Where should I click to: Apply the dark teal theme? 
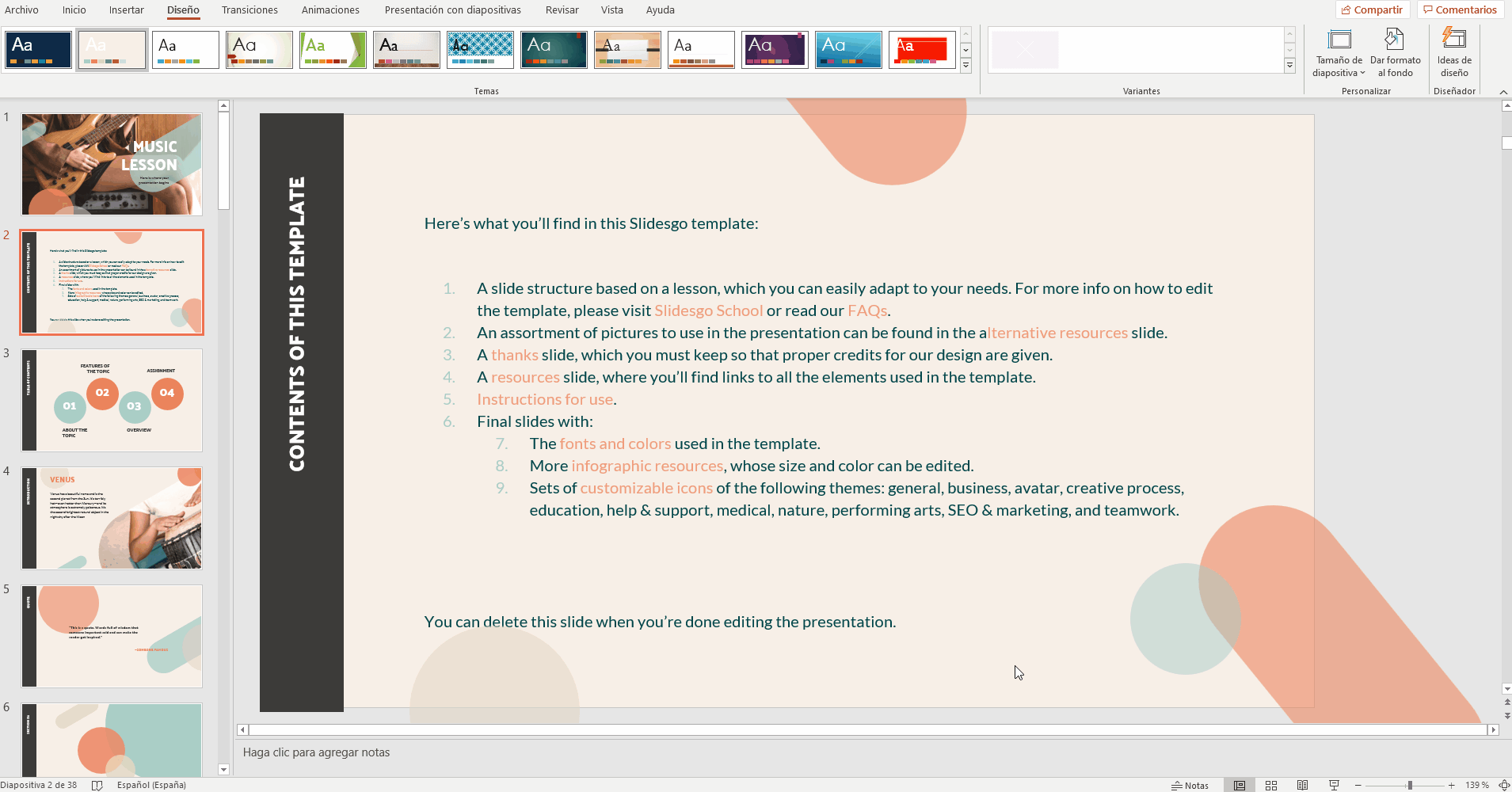point(554,49)
